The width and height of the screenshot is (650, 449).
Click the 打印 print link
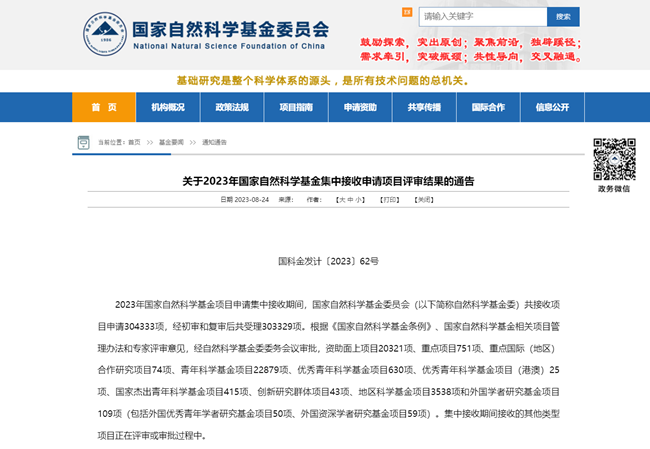point(389,200)
